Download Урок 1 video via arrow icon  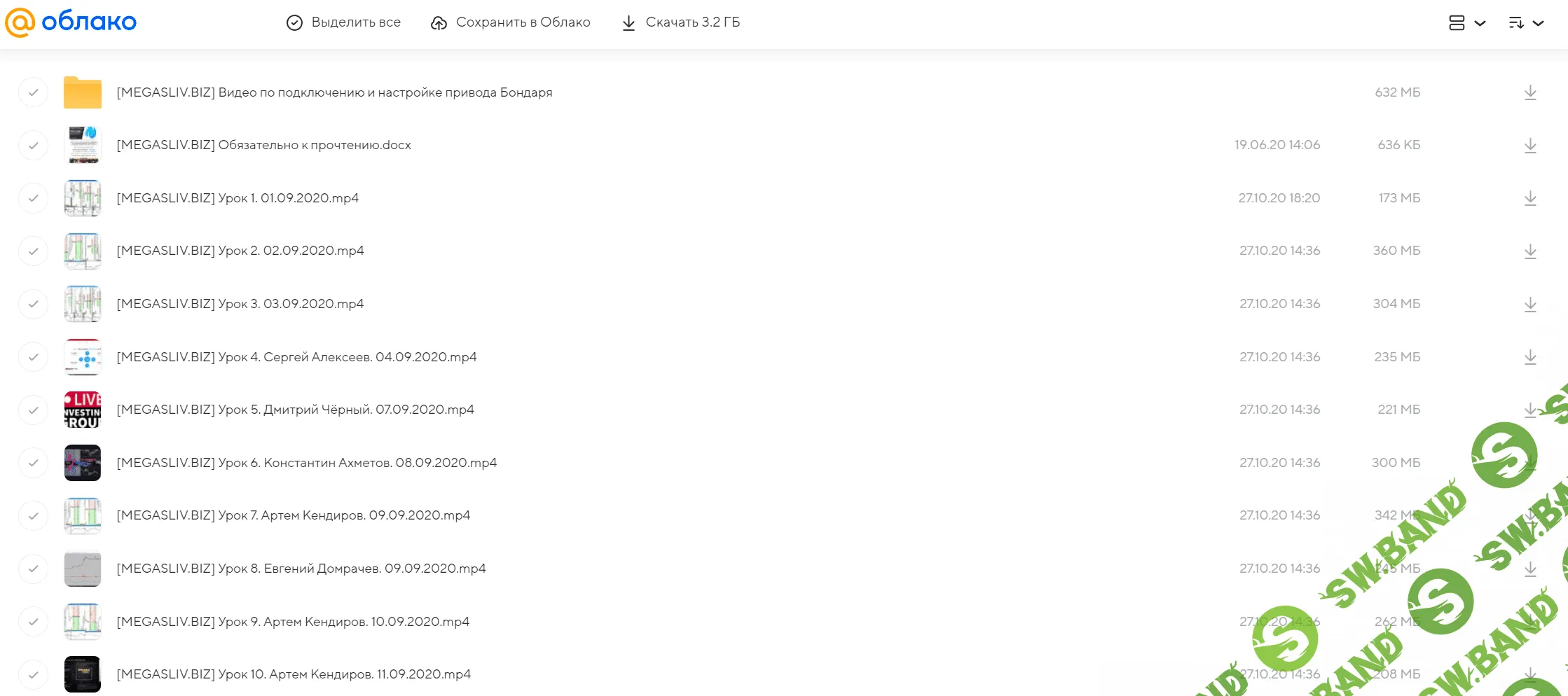tap(1530, 198)
